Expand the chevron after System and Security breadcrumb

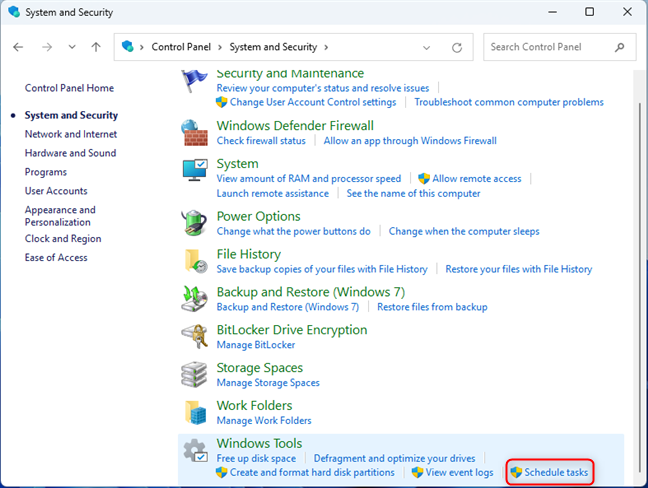point(326,47)
